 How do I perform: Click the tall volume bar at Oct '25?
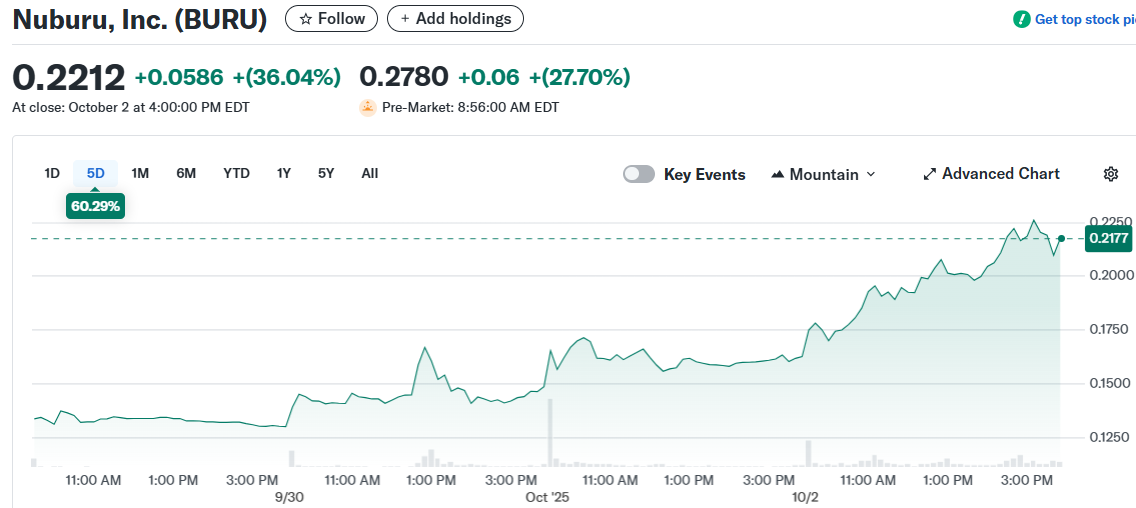tap(549, 432)
